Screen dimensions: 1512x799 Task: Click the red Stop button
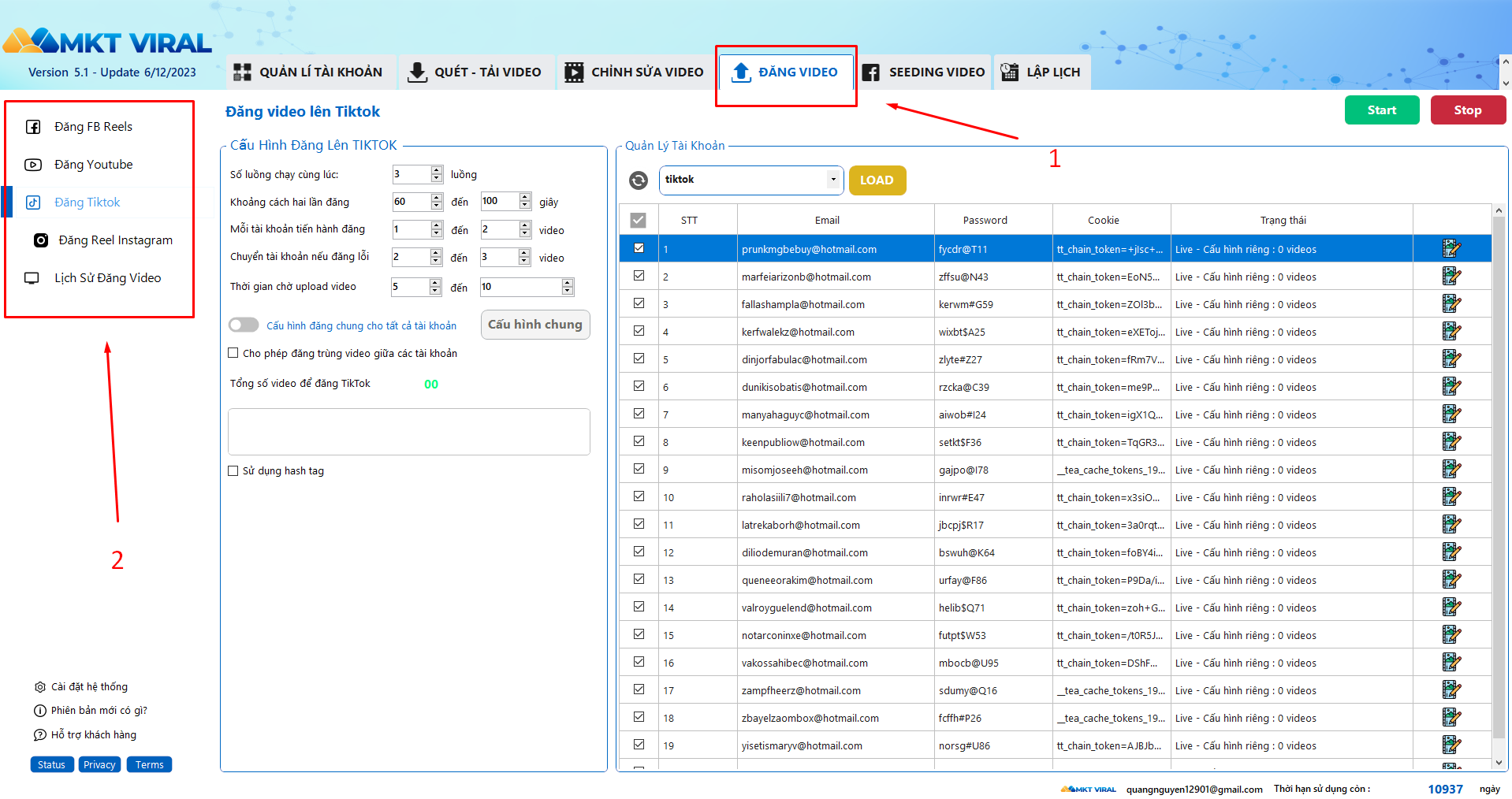pyautogui.click(x=1468, y=110)
